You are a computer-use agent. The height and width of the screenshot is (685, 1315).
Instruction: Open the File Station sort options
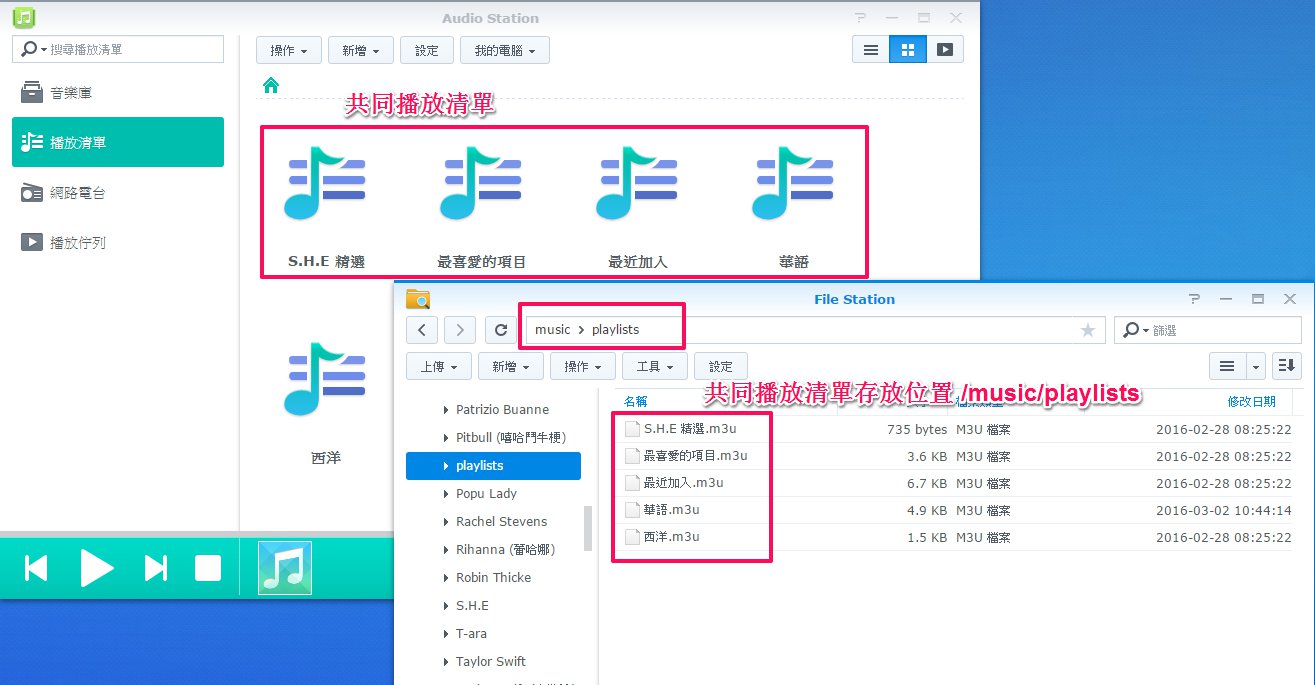click(x=1288, y=367)
